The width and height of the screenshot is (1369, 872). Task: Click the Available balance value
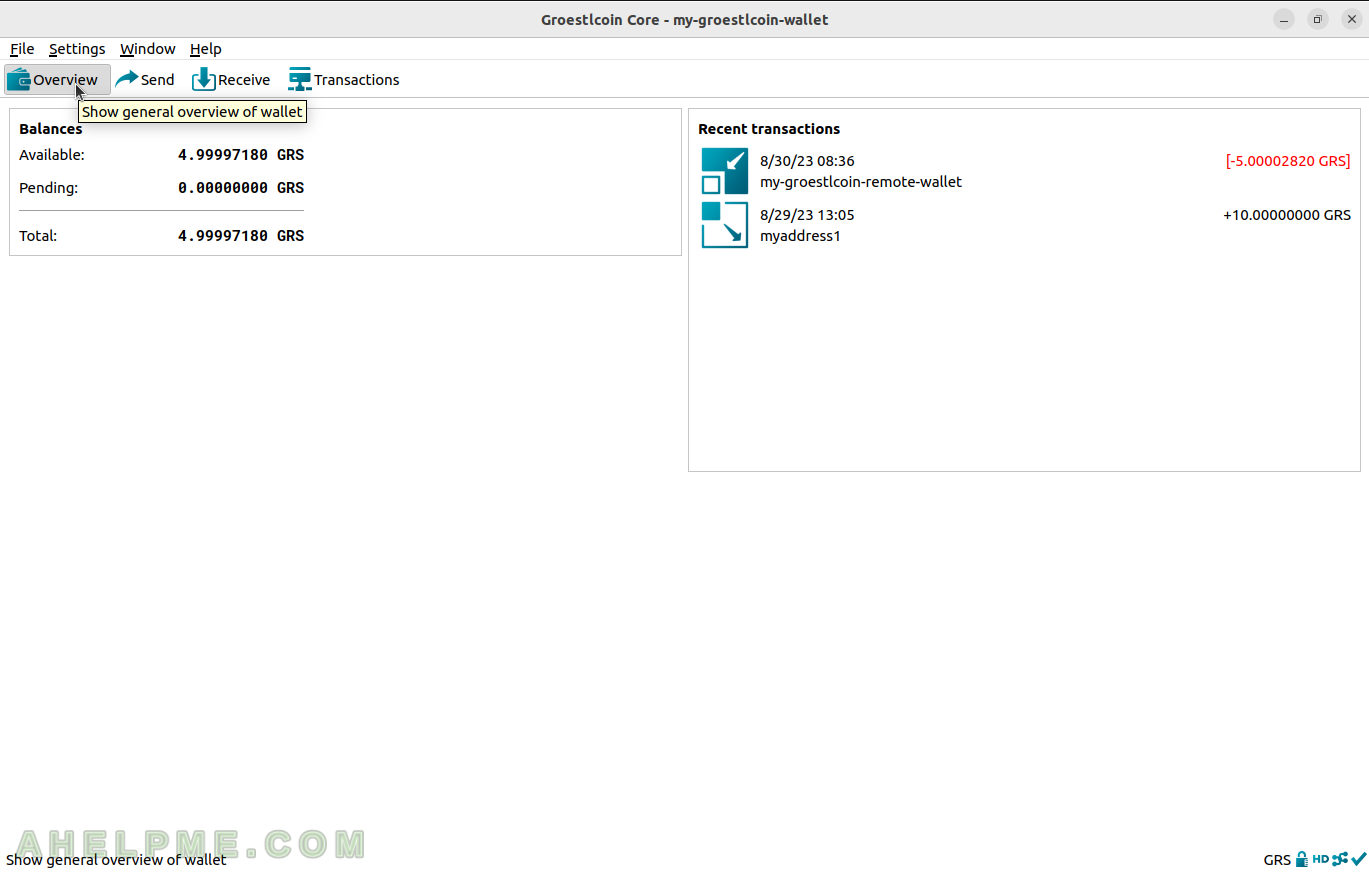[x=241, y=155]
